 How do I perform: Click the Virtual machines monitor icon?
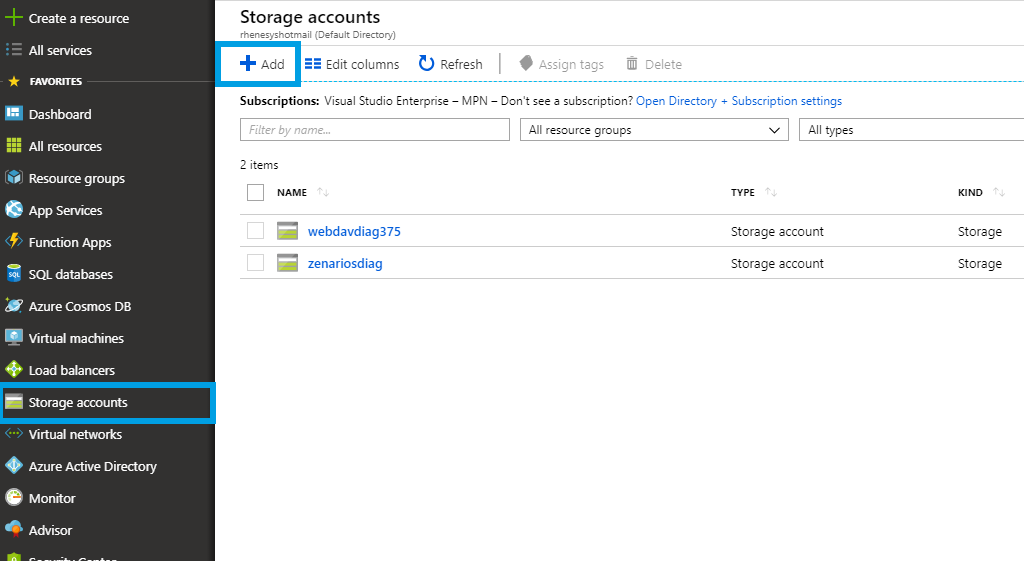pos(14,338)
